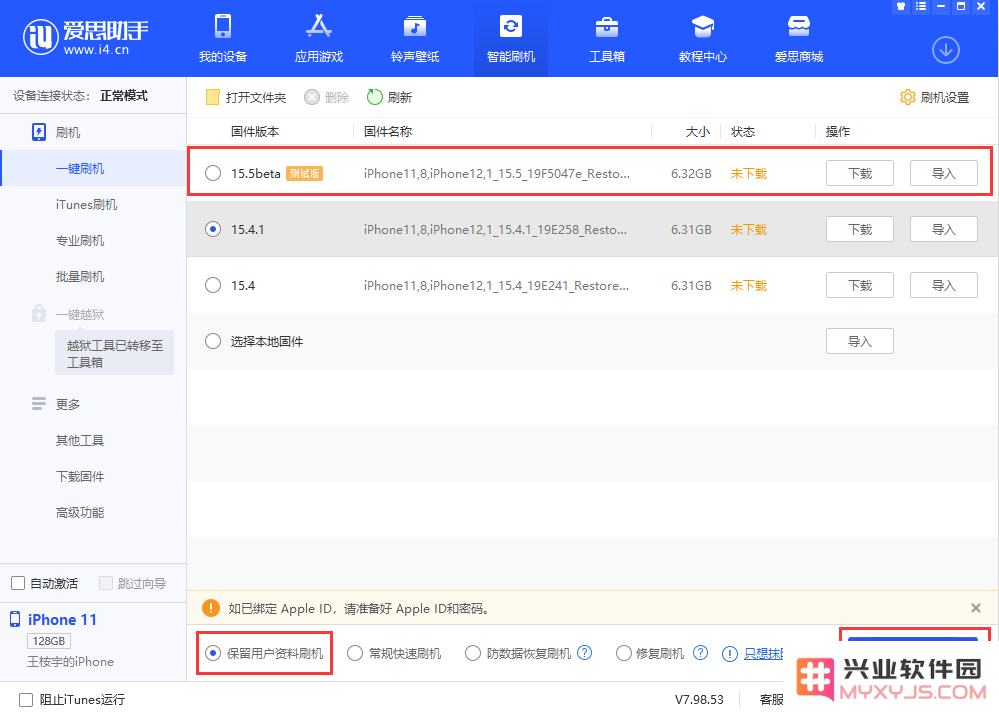Viewport: 999px width, 716px height.
Task: Click the 128GB storage badge
Action: pyautogui.click(x=49, y=641)
